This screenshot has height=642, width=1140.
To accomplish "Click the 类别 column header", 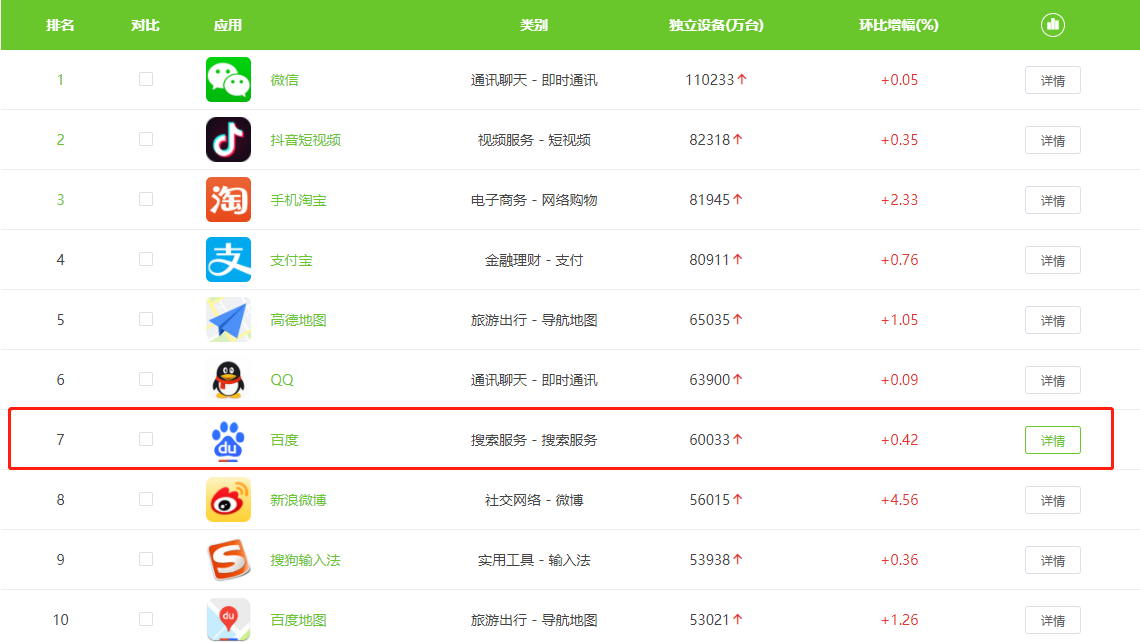I will pos(534,25).
